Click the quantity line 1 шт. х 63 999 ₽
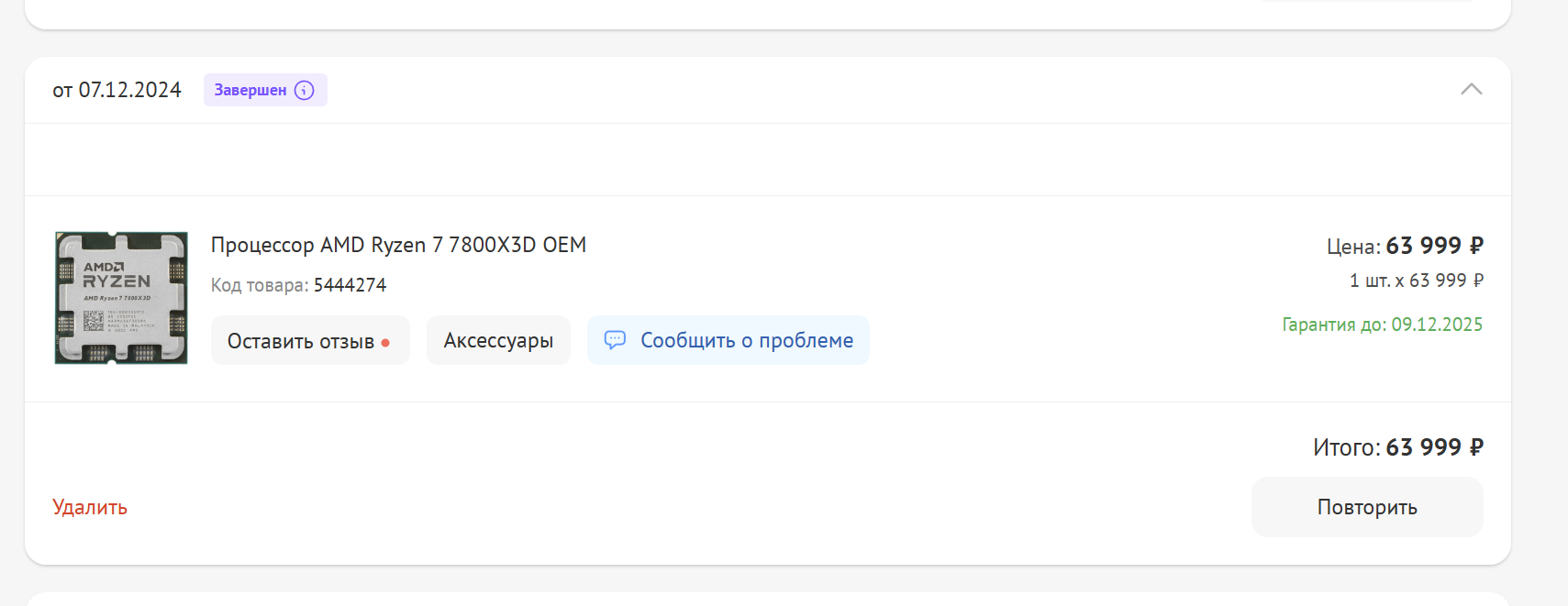Image resolution: width=1568 pixels, height=606 pixels. (1416, 281)
